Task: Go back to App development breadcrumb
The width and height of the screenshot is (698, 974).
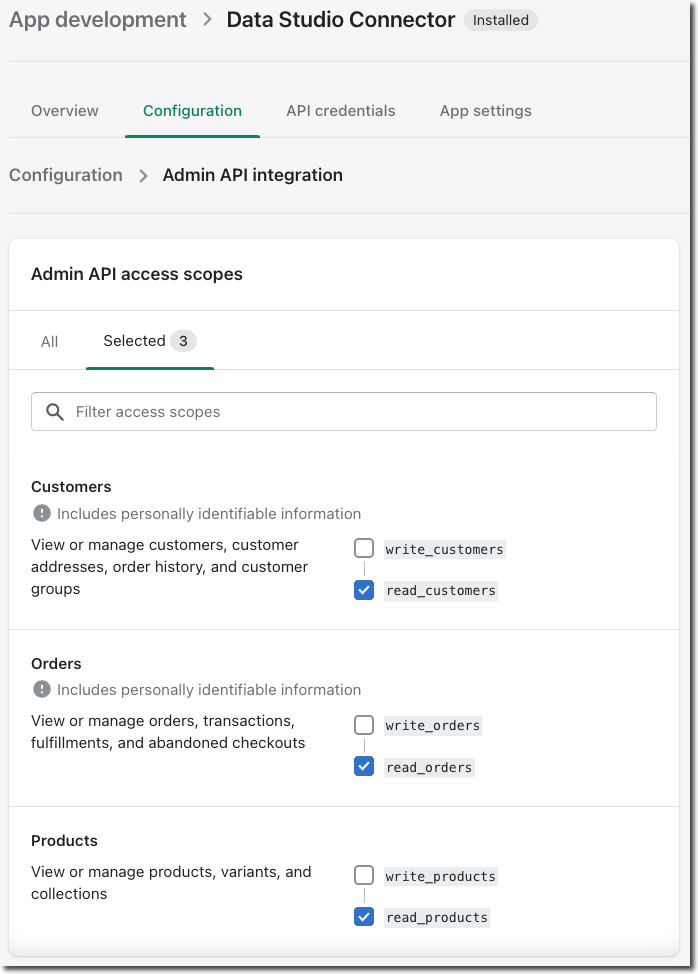Action: click(x=97, y=19)
